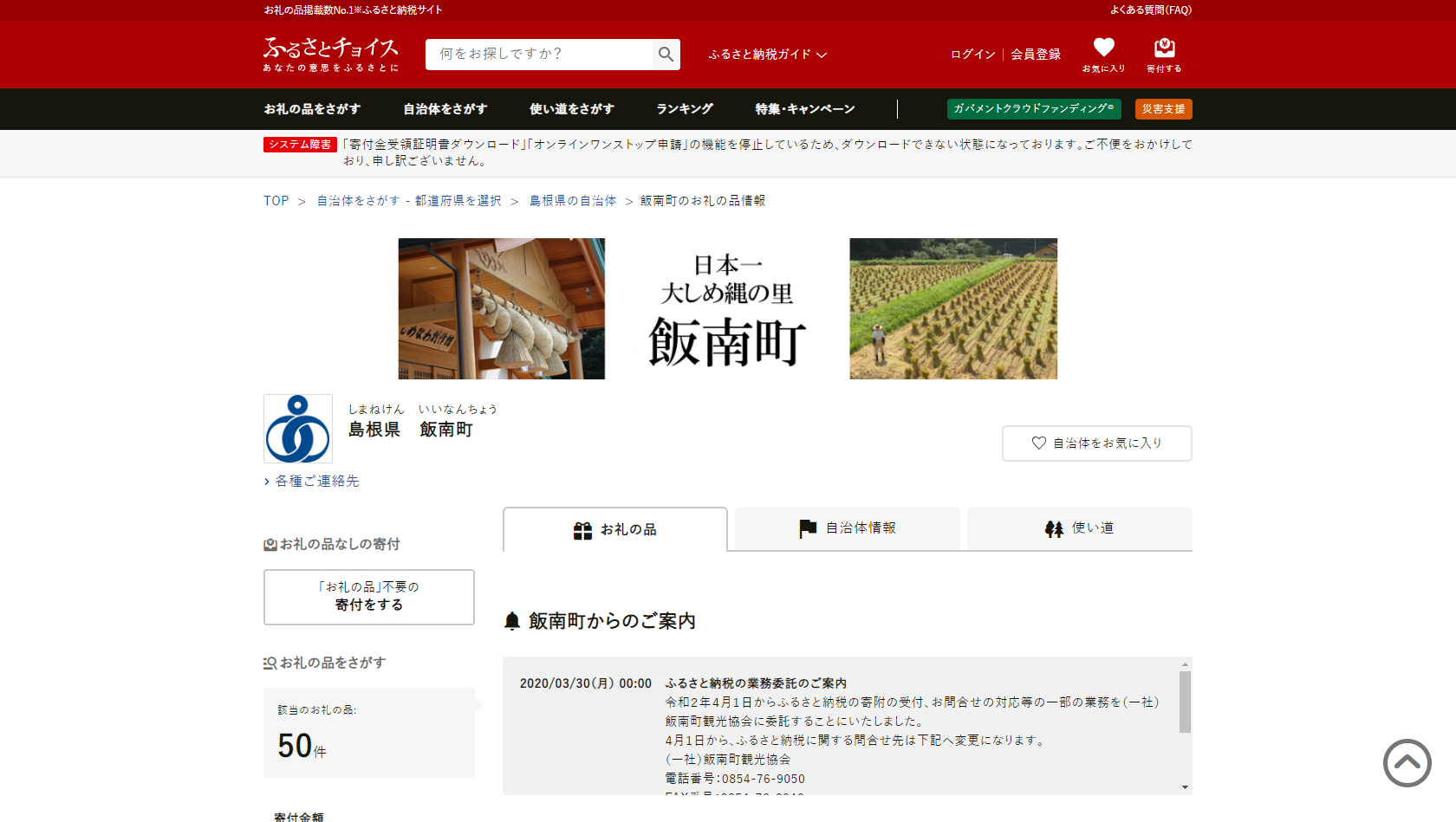This screenshot has height=822, width=1456.
Task: Open 特集・キャンペーン menu item
Action: point(804,108)
